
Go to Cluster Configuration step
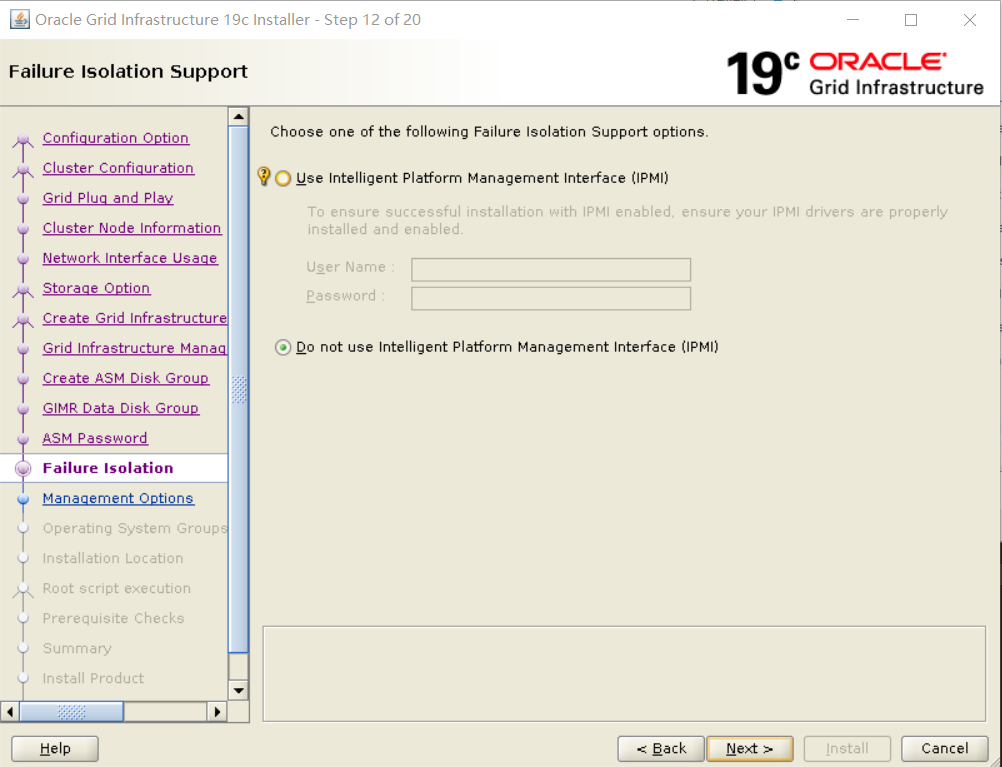[x=118, y=168]
